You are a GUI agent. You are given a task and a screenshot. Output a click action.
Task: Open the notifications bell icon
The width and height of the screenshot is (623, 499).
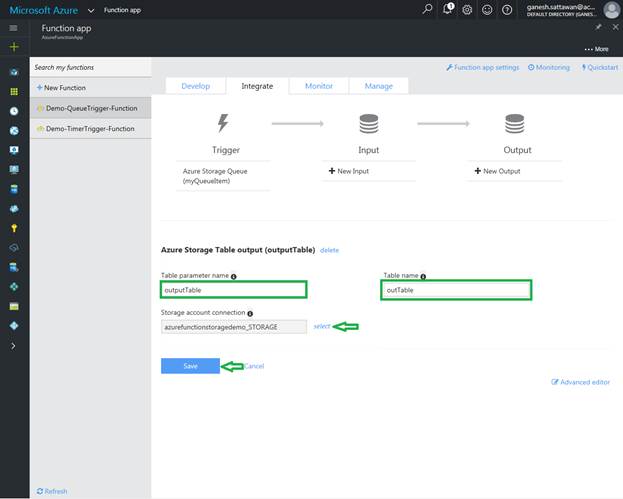tap(450, 10)
